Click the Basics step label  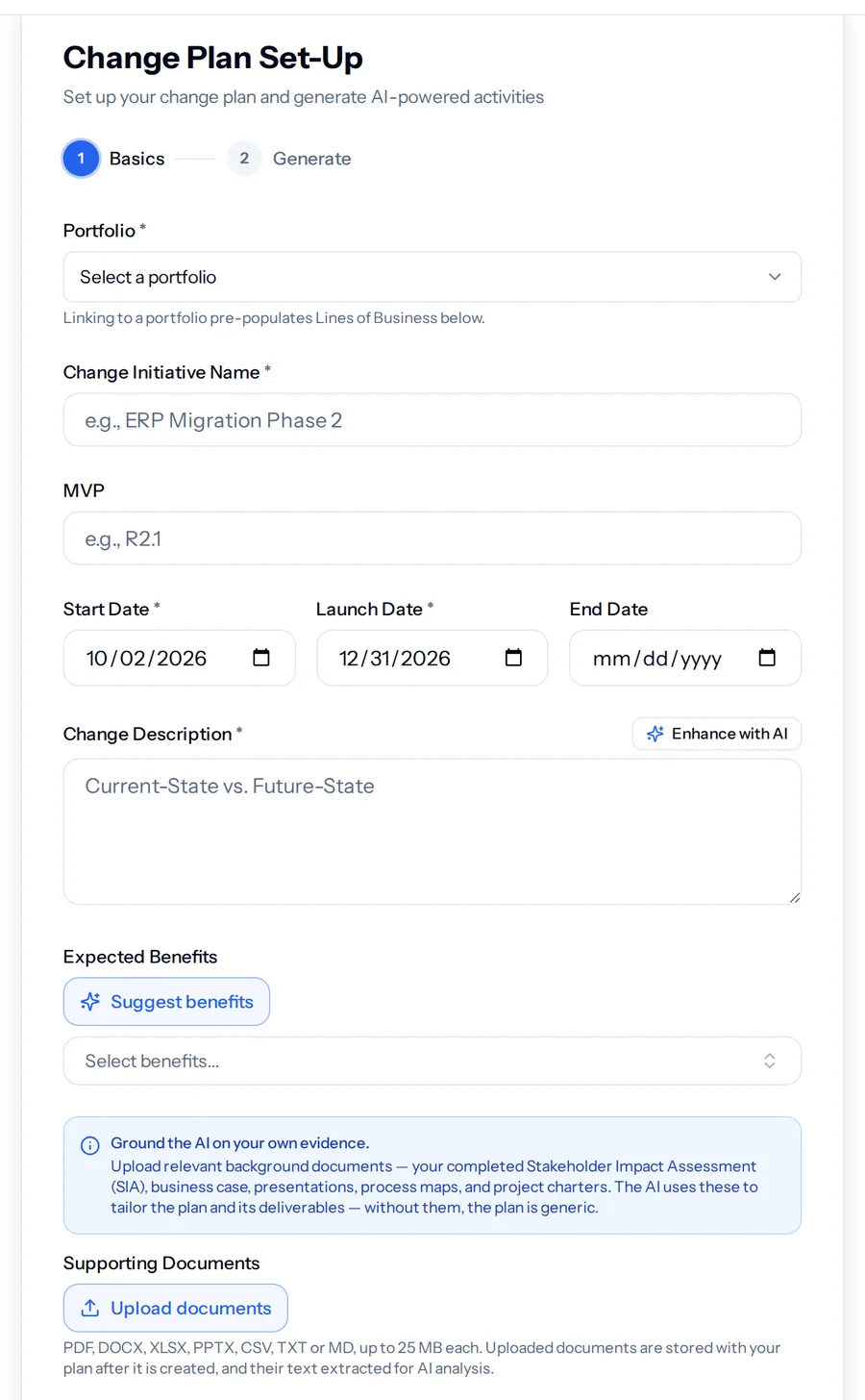[136, 159]
